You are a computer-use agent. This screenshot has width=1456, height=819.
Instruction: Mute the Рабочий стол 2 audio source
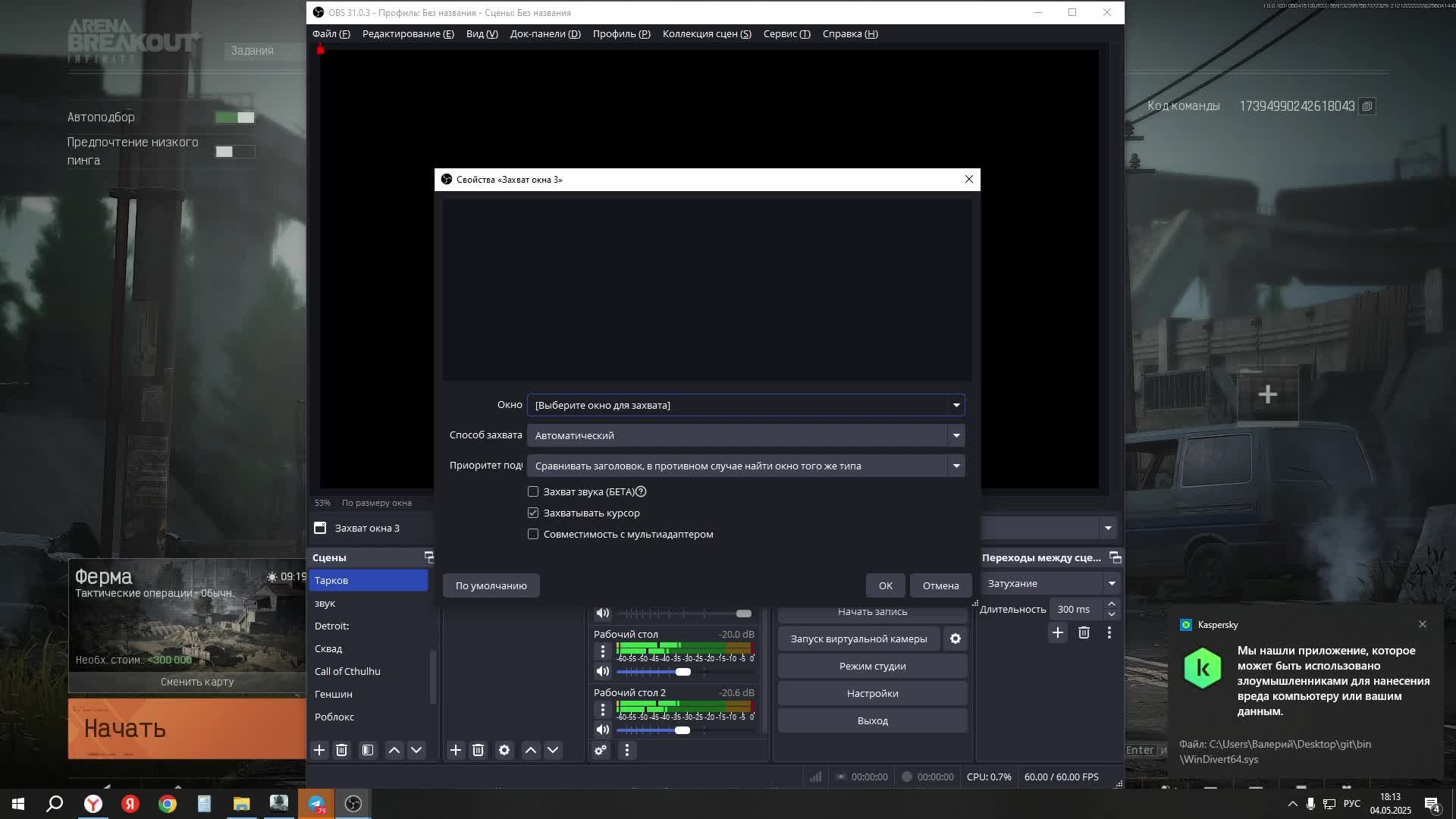(603, 730)
